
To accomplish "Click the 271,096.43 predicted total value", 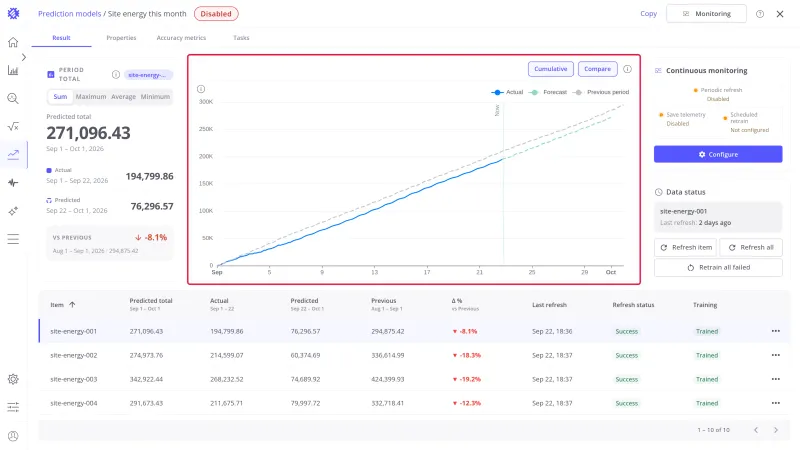I will point(88,133).
